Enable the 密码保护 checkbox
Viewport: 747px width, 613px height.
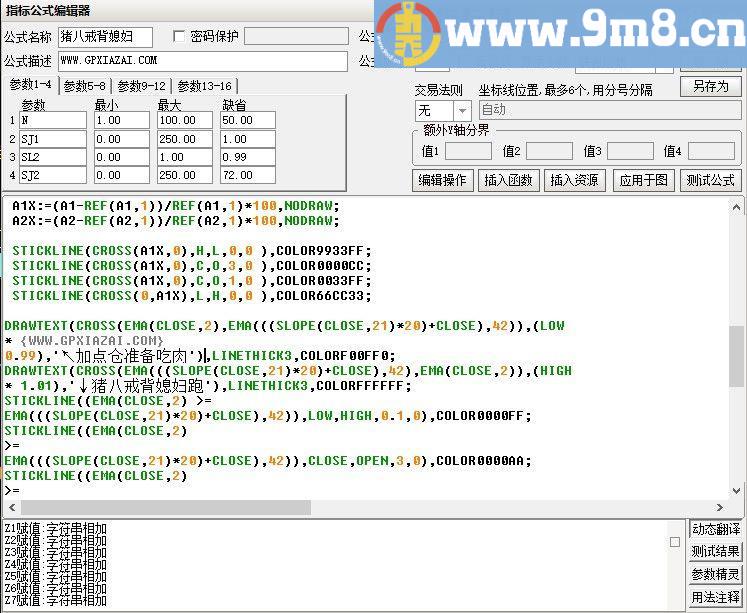pos(180,37)
